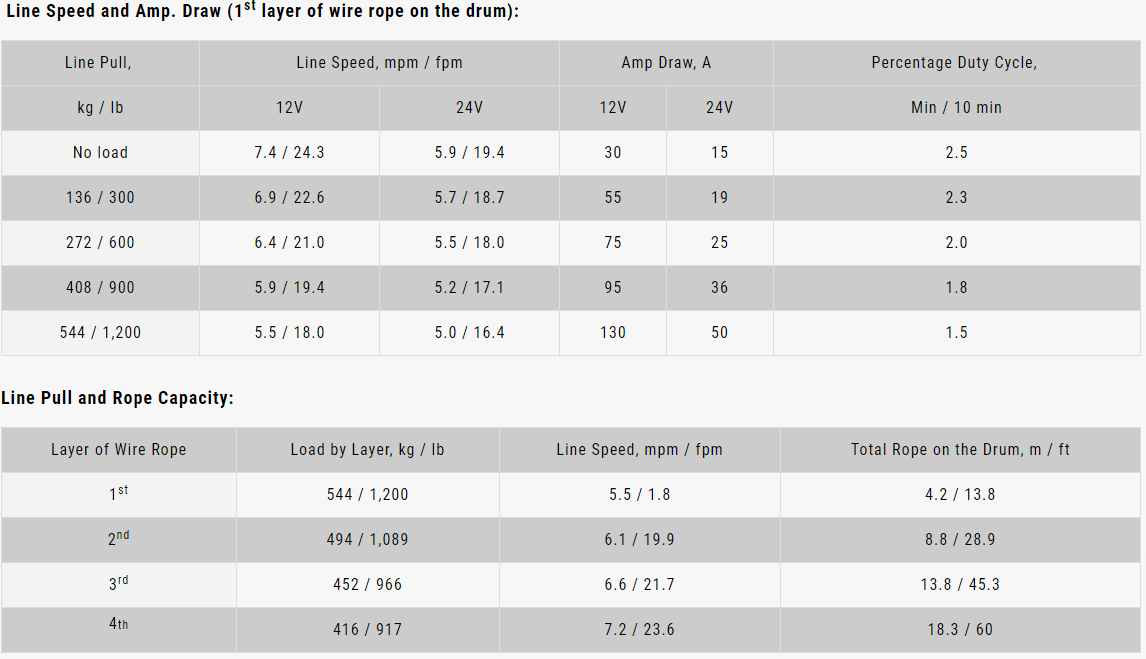Click the 'No load' row label

[100, 152]
